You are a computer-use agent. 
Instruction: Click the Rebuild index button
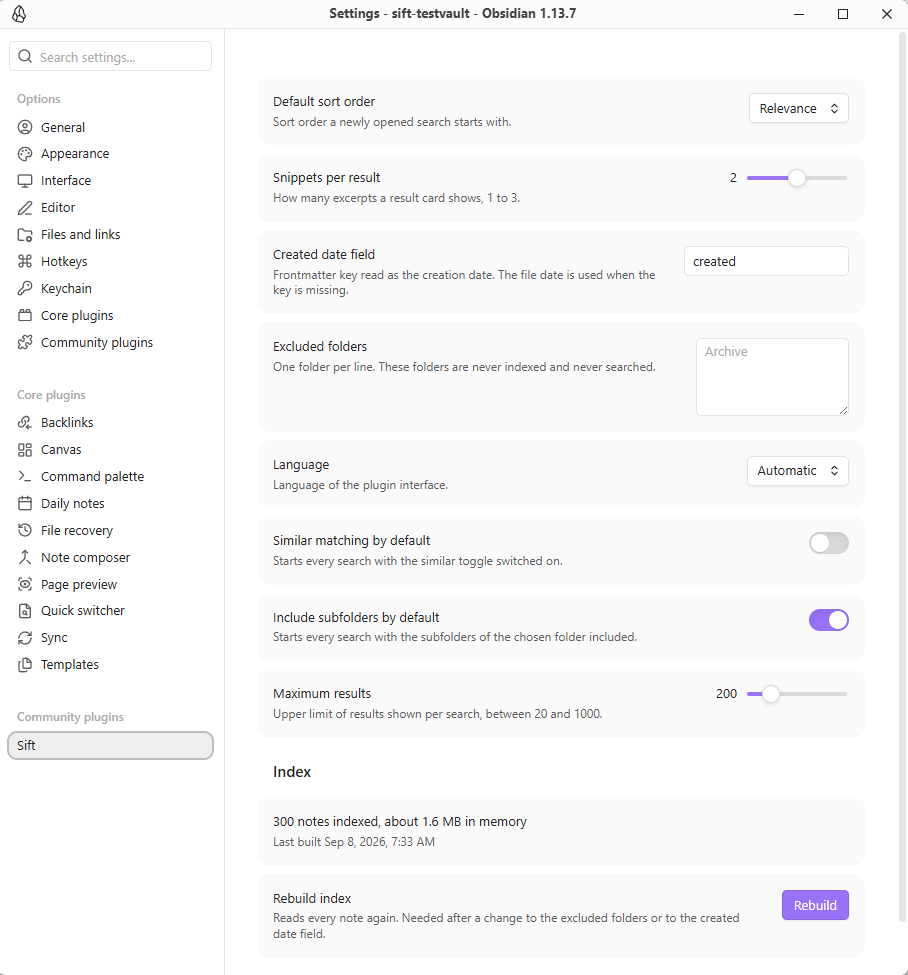[x=815, y=905]
